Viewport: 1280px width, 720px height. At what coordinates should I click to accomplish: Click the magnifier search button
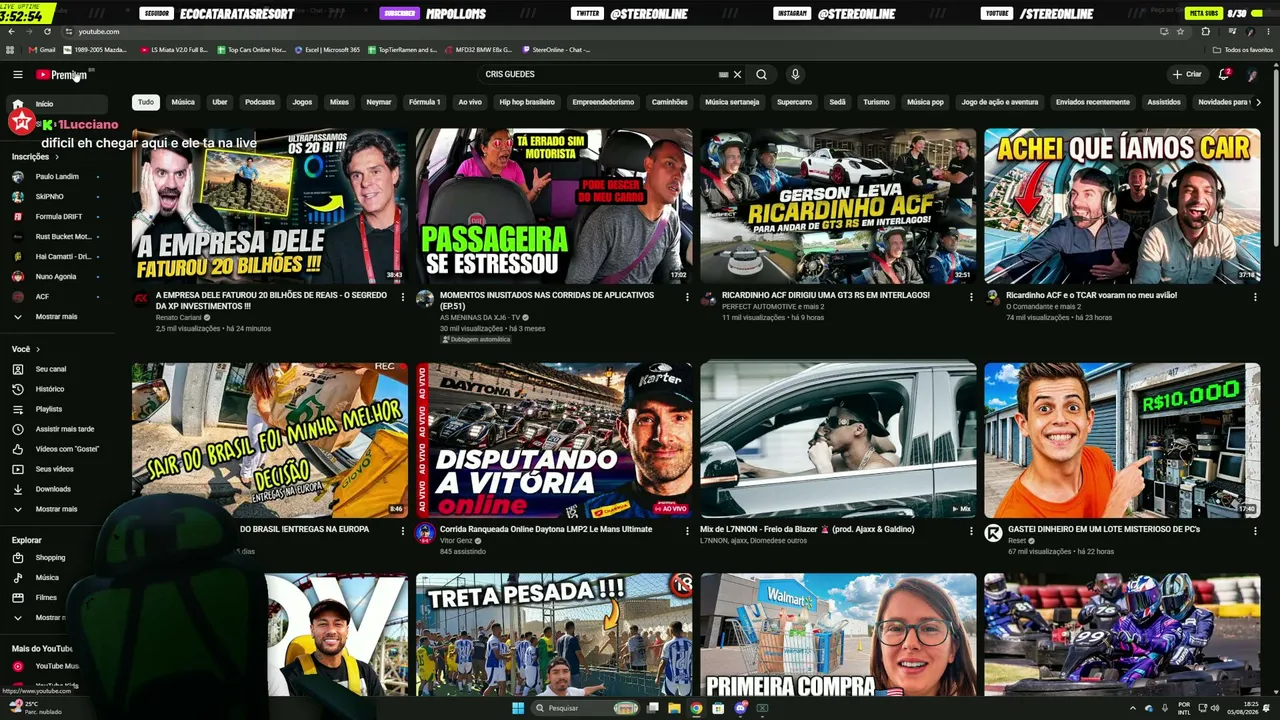(x=761, y=75)
